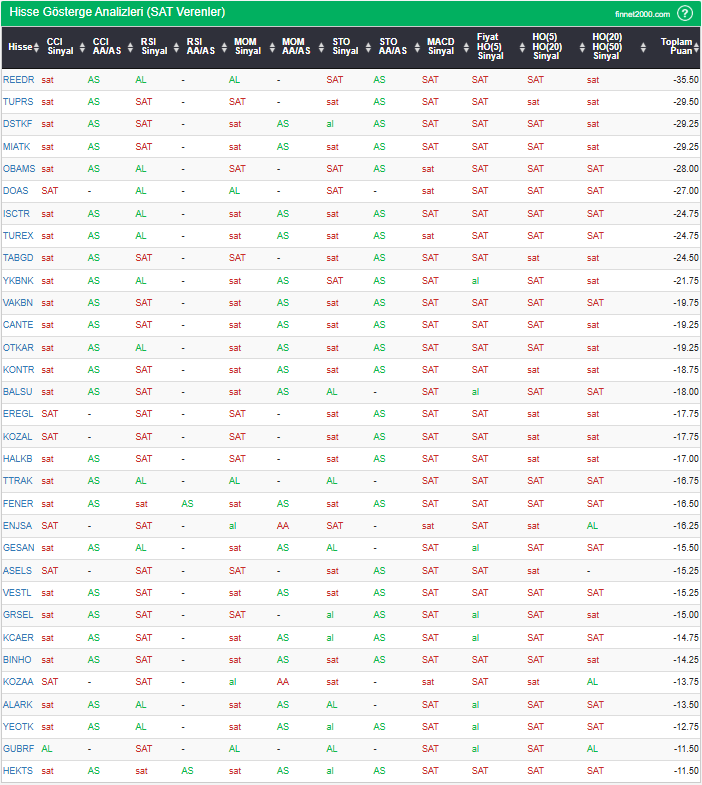Click the Hisse Gösterge Analizleri title bar
Image resolution: width=702 pixels, height=785 pixels.
(117, 13)
